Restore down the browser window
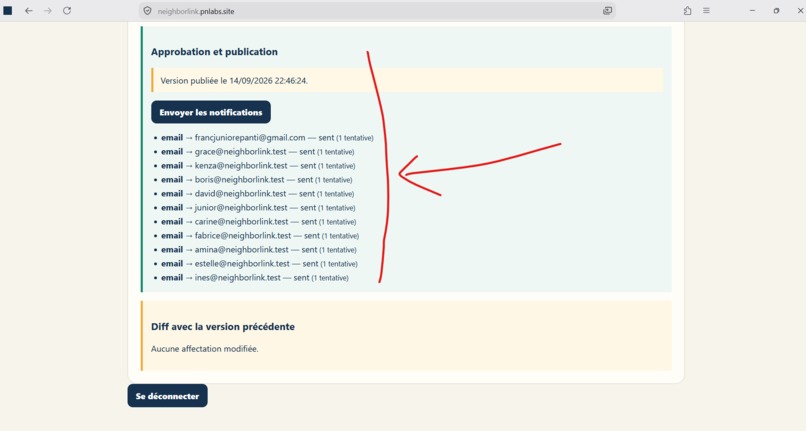 pyautogui.click(x=776, y=11)
